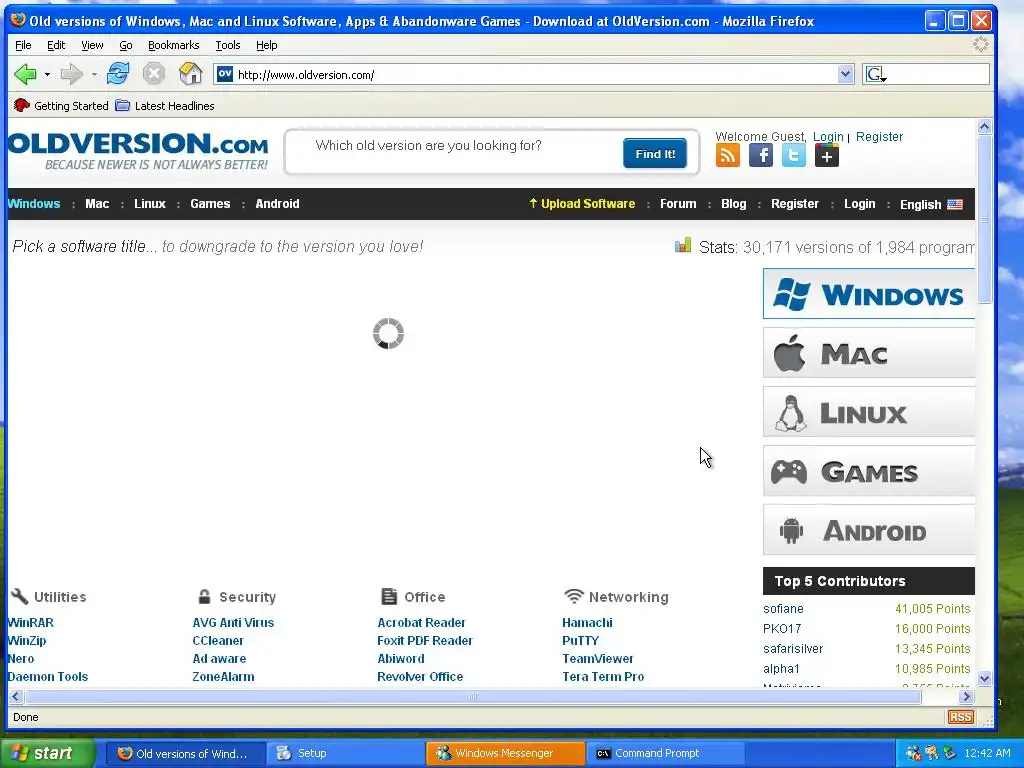Open Latest Headlines bookmark folder
Image resolution: width=1024 pixels, height=768 pixels.
pos(165,106)
